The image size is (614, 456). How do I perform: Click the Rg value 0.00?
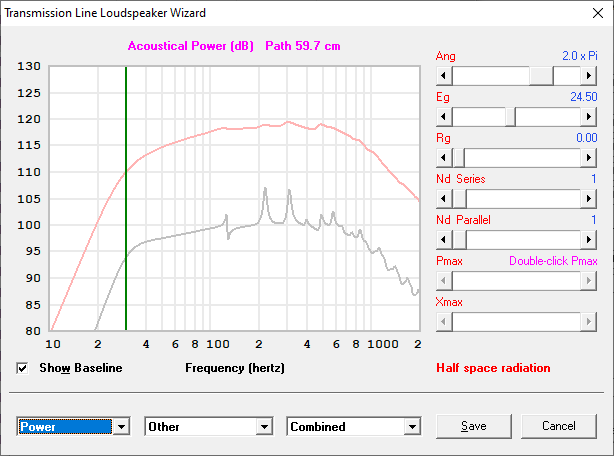click(x=587, y=138)
